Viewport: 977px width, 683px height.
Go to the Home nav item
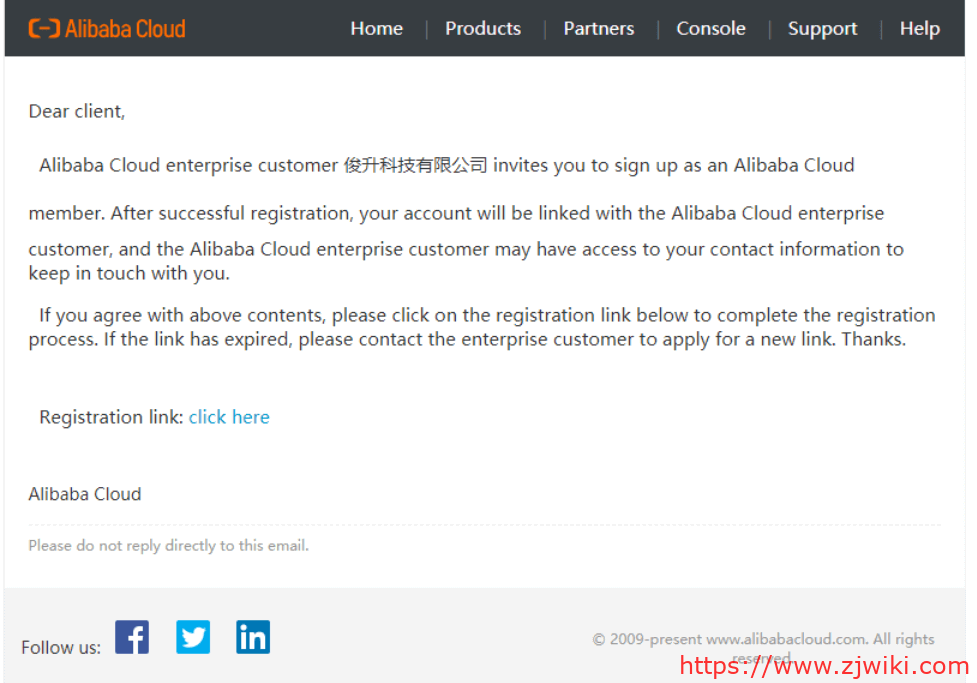[376, 28]
